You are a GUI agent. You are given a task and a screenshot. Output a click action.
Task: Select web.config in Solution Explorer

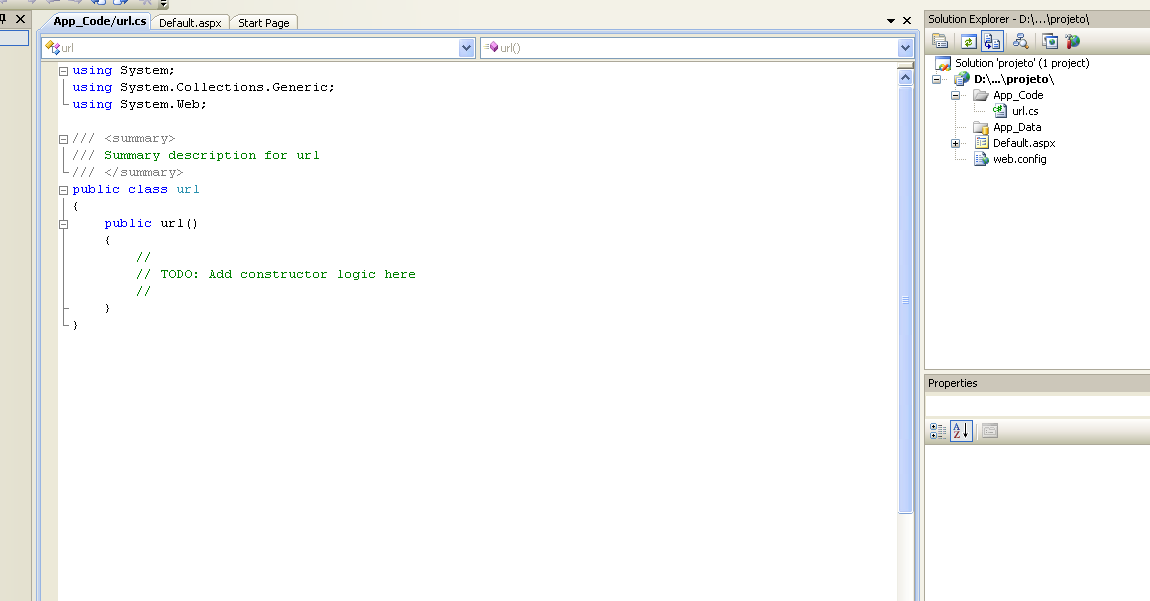click(1019, 159)
